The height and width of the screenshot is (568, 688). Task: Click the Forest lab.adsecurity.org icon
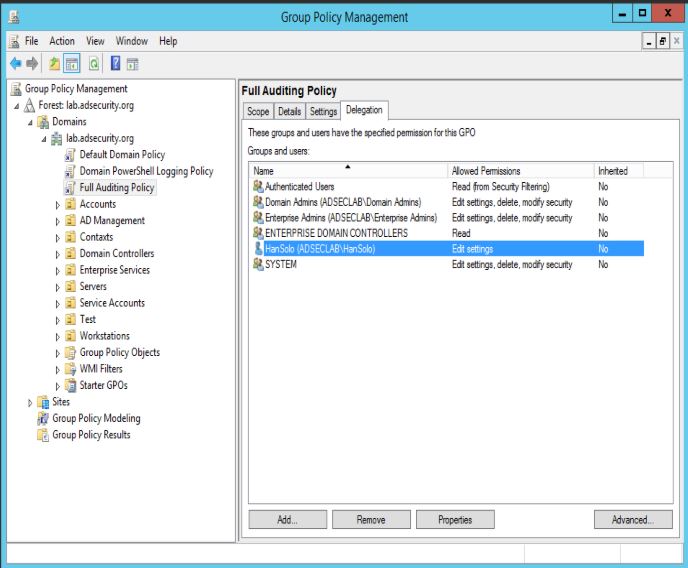[x=29, y=105]
